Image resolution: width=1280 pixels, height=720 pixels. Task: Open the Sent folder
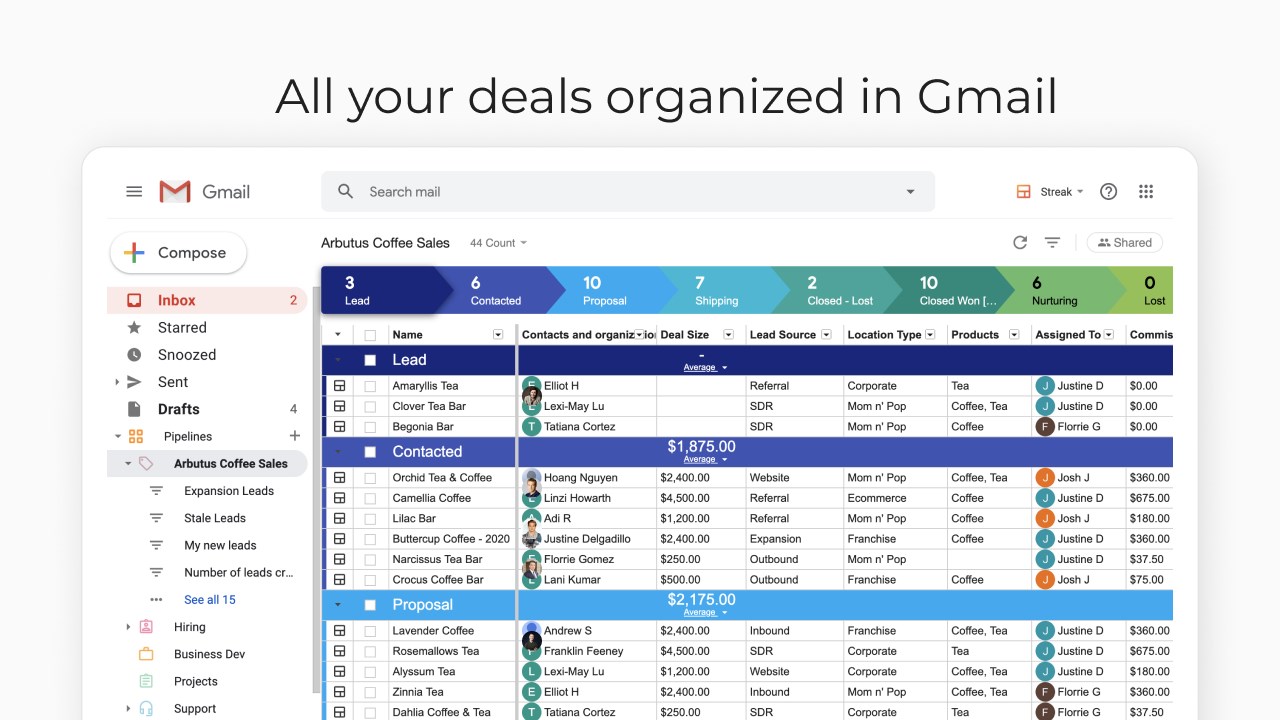[x=207, y=382]
